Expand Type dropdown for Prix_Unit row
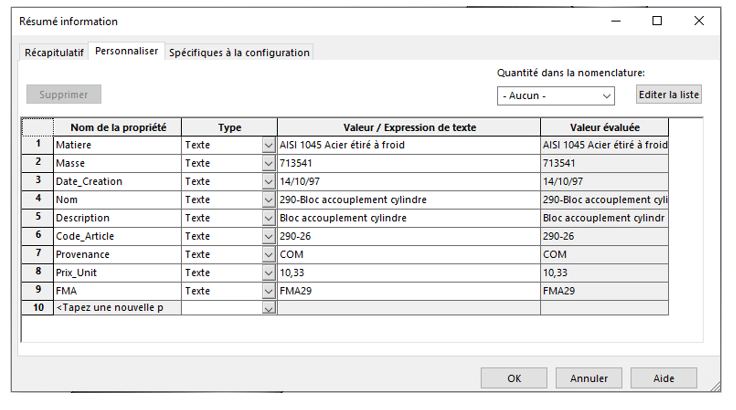The image size is (736, 410). (x=268, y=273)
